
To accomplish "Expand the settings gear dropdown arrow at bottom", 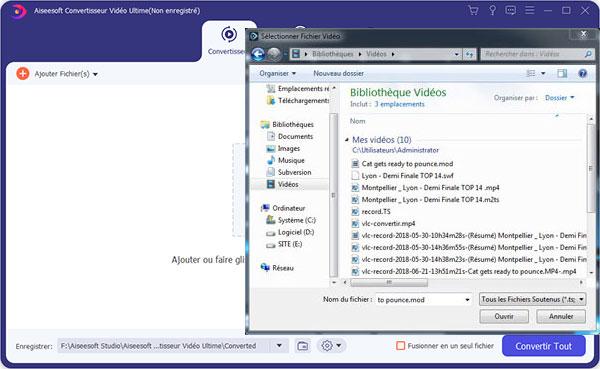I will tap(339, 346).
